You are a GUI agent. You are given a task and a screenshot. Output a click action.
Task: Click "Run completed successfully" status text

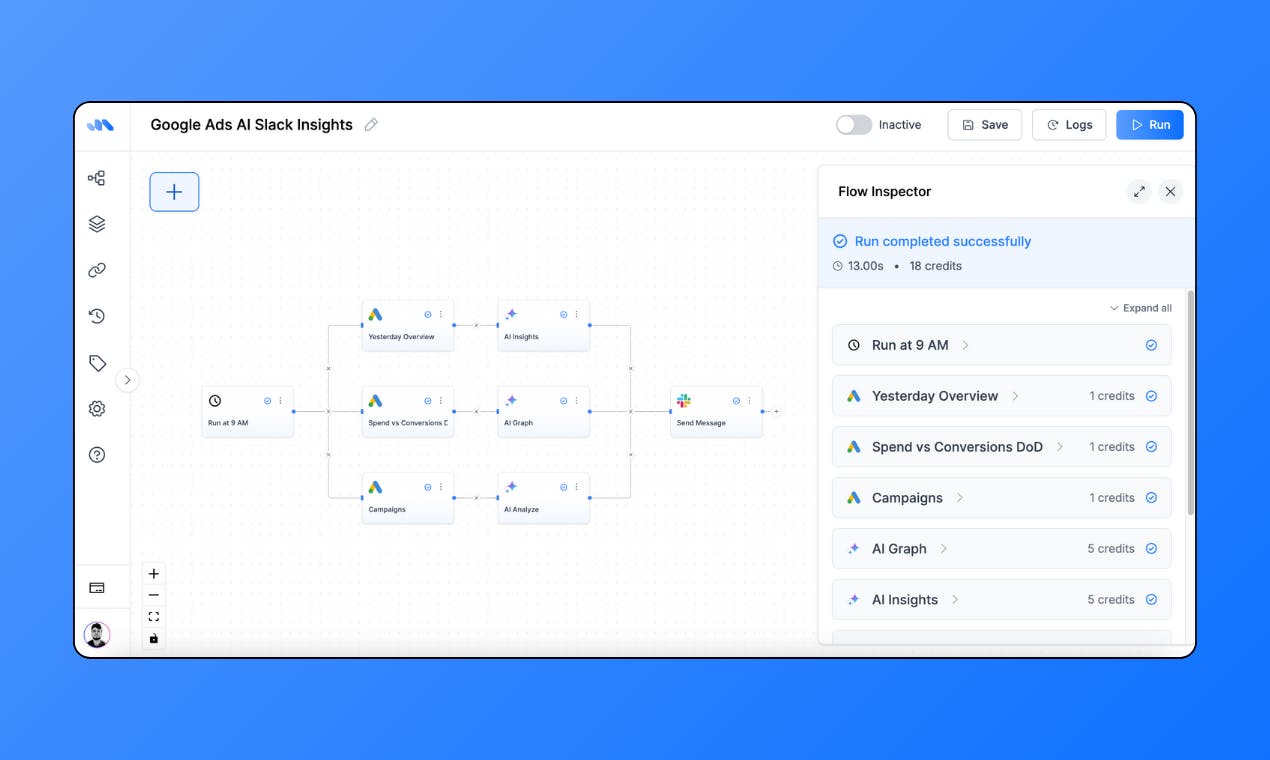coord(943,241)
